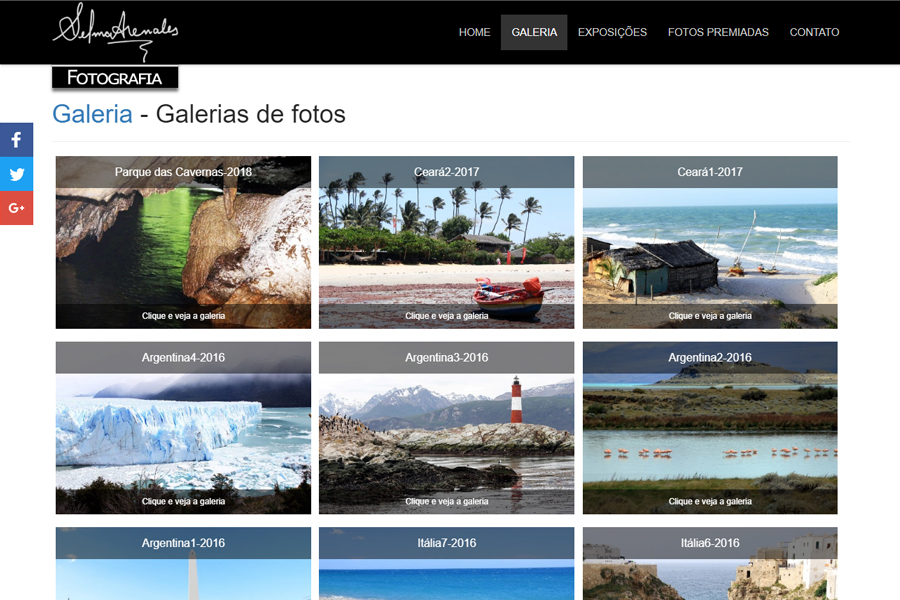
Task: Select the GALERIA navigation tab
Action: point(534,32)
